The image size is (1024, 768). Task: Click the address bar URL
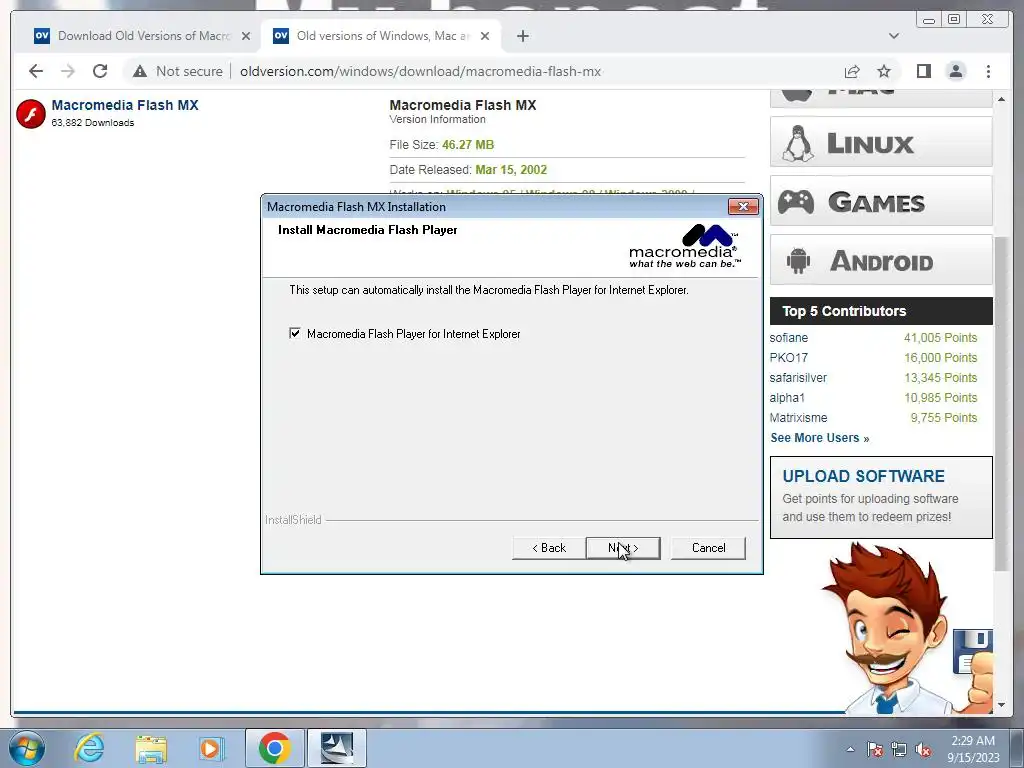click(x=420, y=71)
